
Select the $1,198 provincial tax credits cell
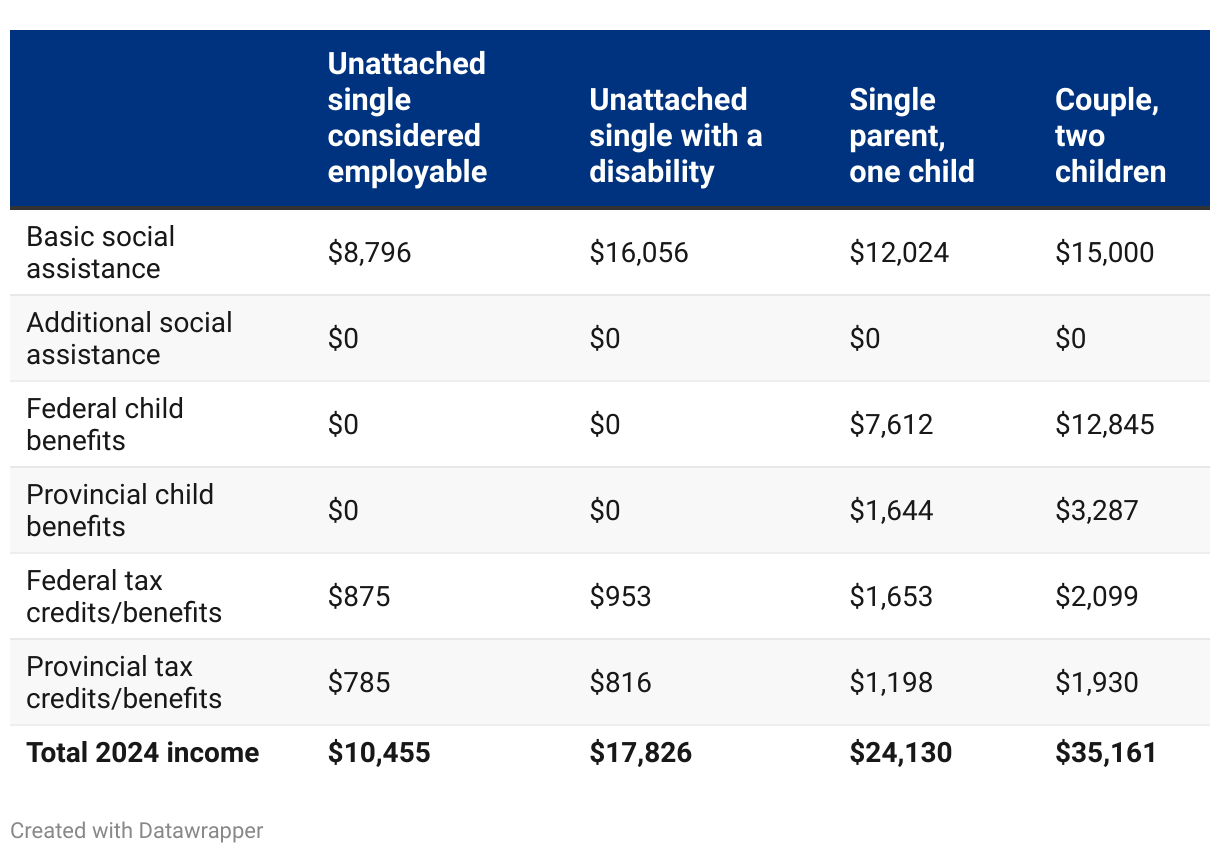891,682
